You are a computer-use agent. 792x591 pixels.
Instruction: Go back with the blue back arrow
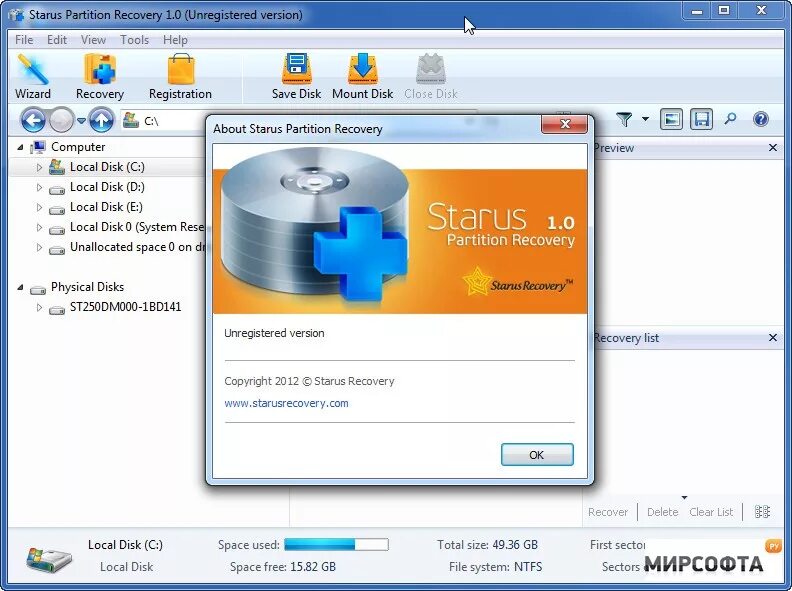pyautogui.click(x=33, y=121)
